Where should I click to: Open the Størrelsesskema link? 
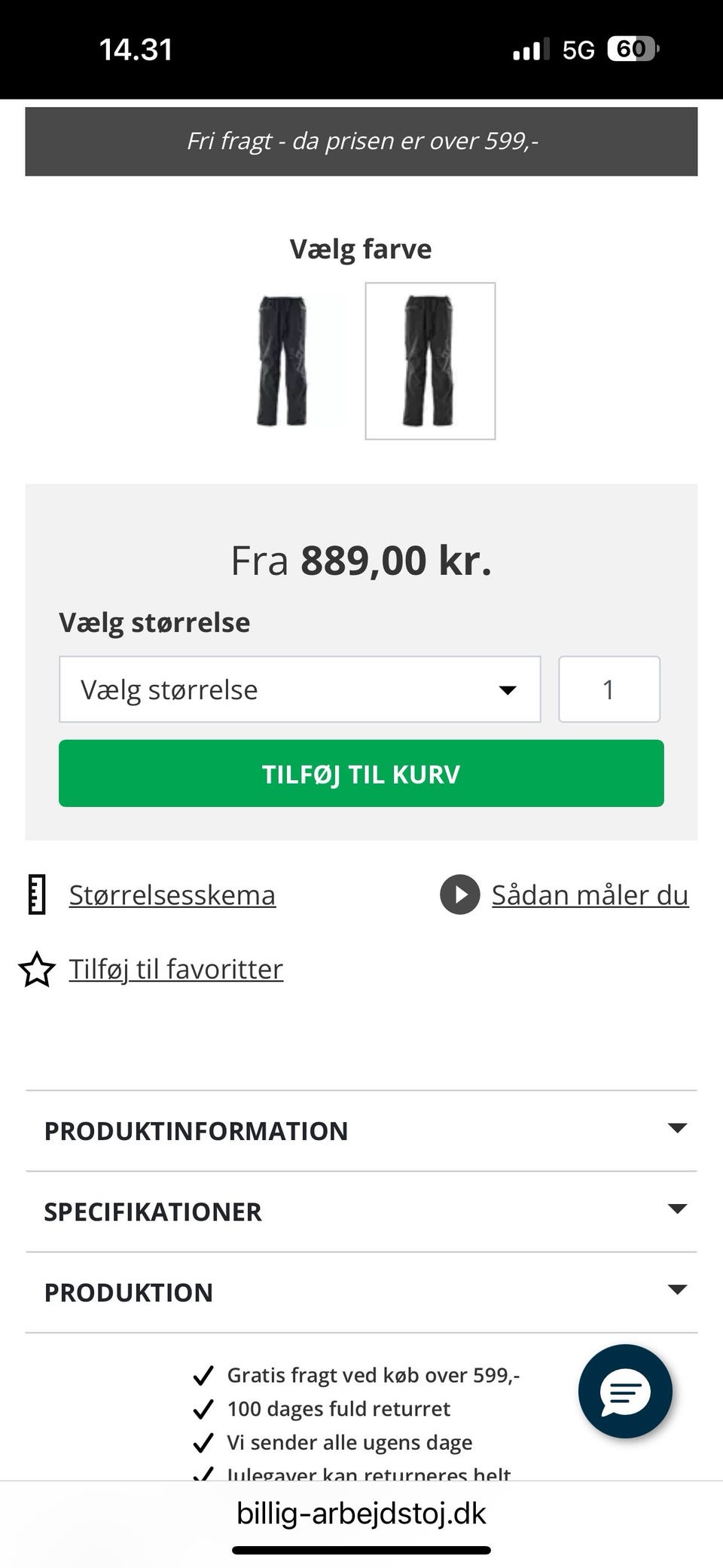point(172,895)
